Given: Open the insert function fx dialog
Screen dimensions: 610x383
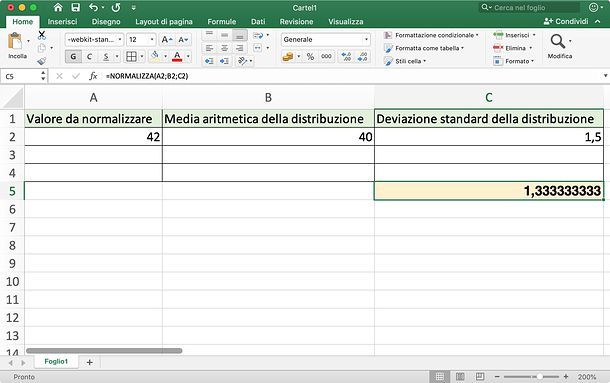Looking at the screenshot, I should (x=93, y=76).
